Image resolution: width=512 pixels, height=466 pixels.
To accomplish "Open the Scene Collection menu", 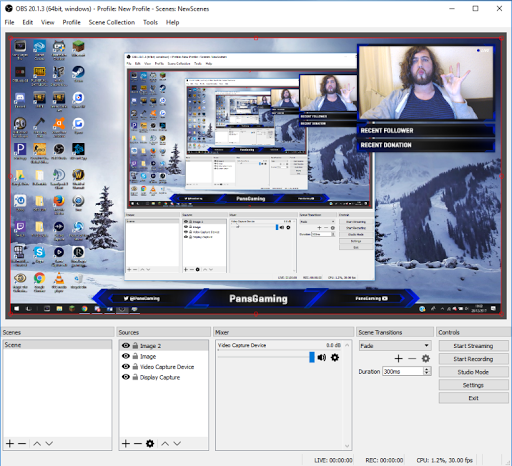I will [x=112, y=22].
